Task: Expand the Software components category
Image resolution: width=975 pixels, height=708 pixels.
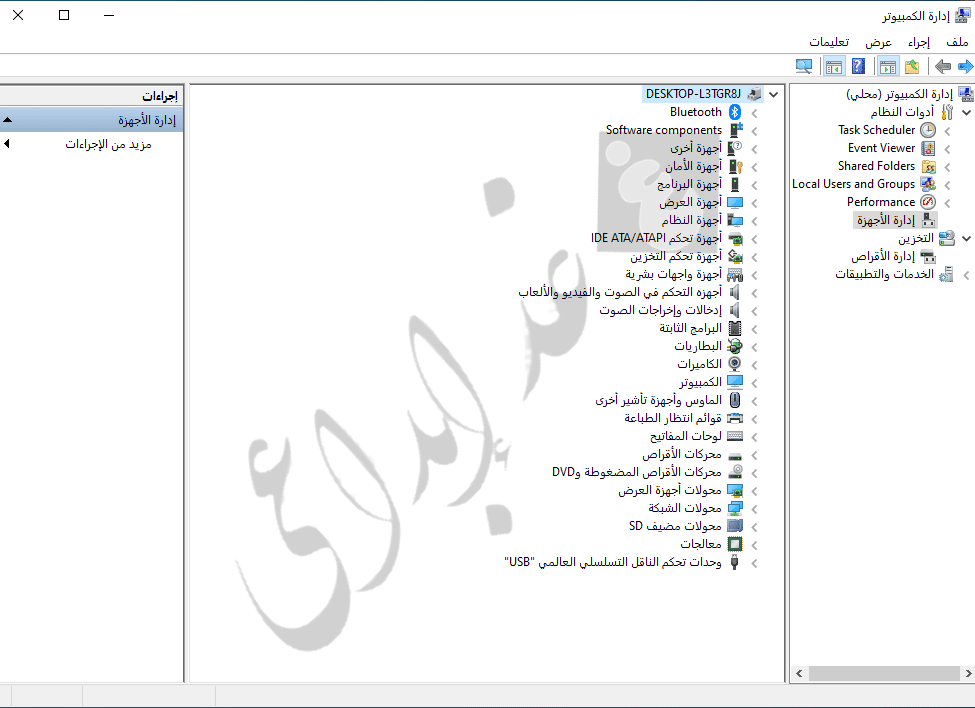Action: (x=754, y=131)
